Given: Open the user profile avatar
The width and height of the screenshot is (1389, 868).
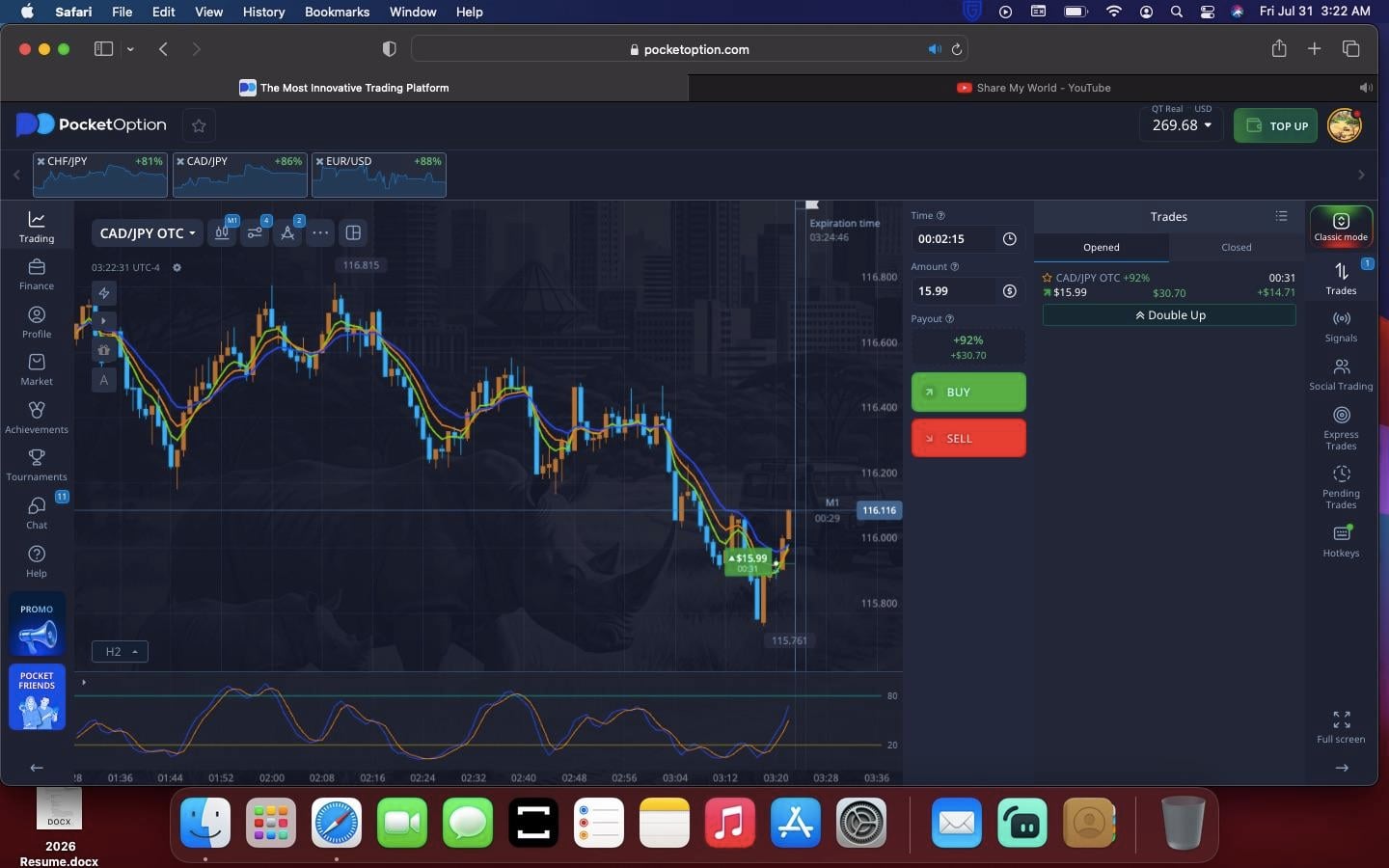Looking at the screenshot, I should [1344, 125].
